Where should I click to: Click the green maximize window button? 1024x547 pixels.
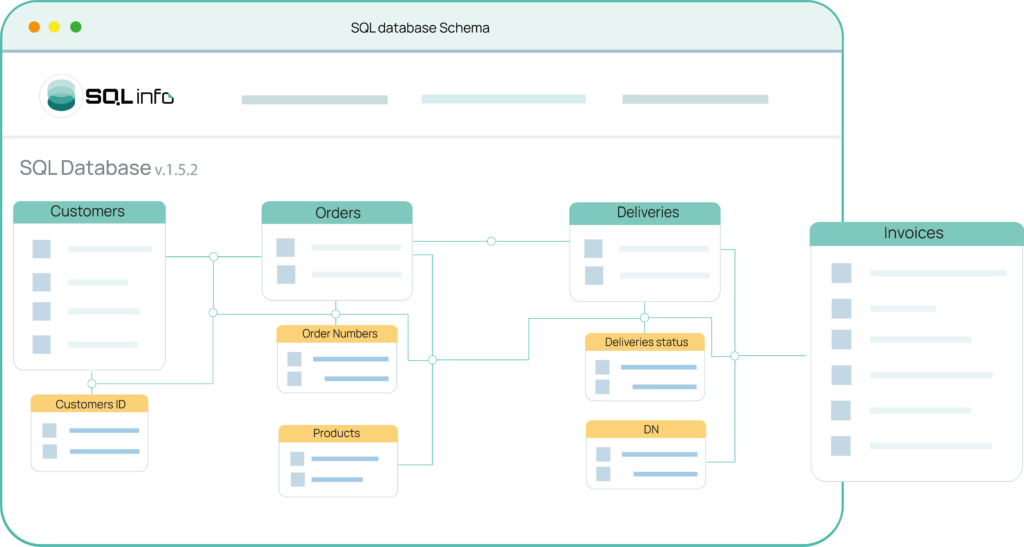[x=76, y=27]
